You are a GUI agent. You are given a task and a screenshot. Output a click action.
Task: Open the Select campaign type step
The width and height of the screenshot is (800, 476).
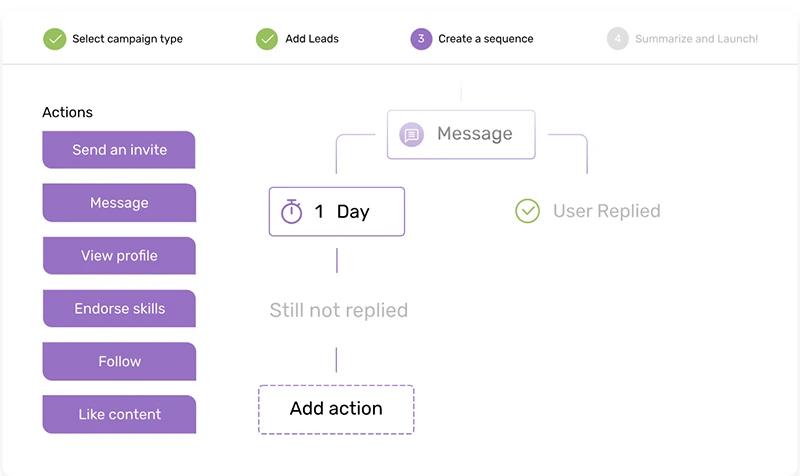128,39
